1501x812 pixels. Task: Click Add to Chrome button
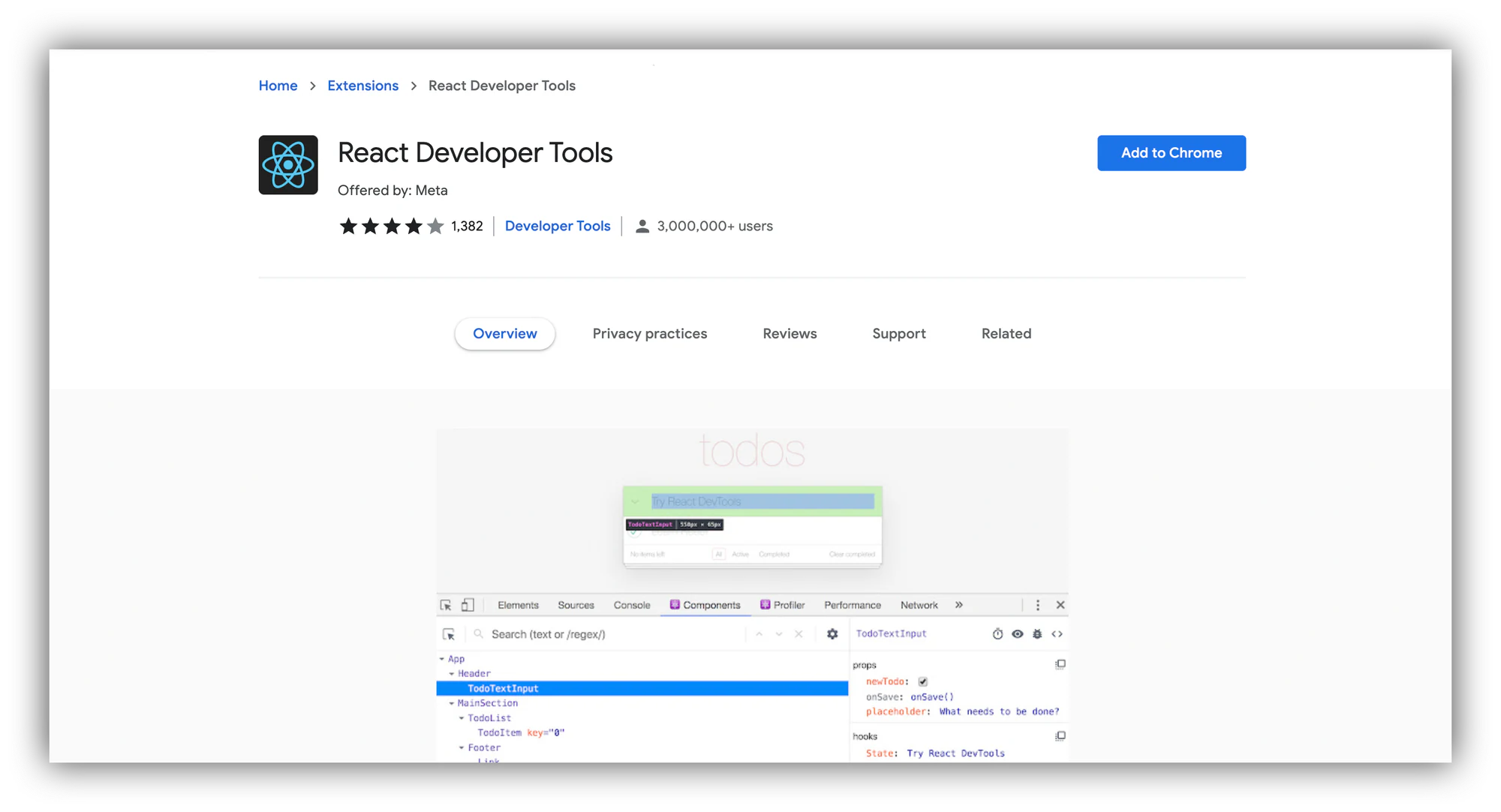pyautogui.click(x=1172, y=153)
